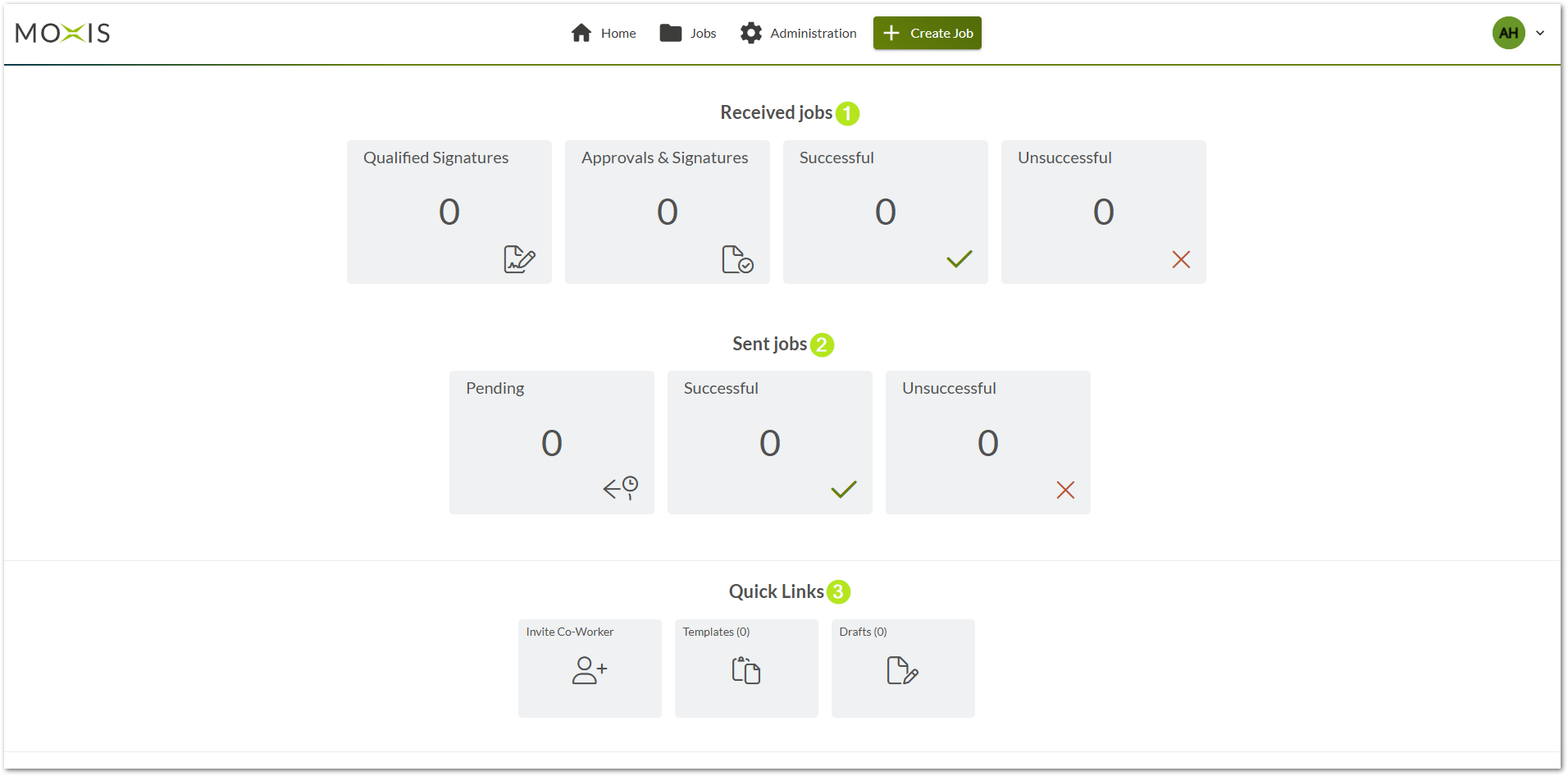The height and width of the screenshot is (776, 1568).
Task: Open the Administration menu
Action: [x=798, y=34]
